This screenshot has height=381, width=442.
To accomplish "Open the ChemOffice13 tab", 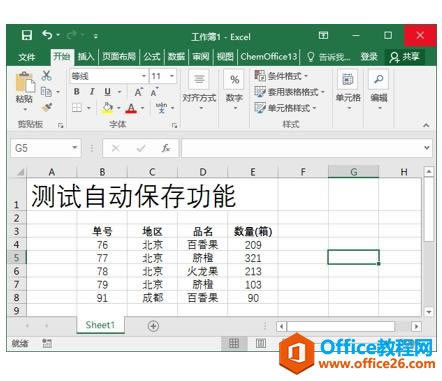I will 269,57.
